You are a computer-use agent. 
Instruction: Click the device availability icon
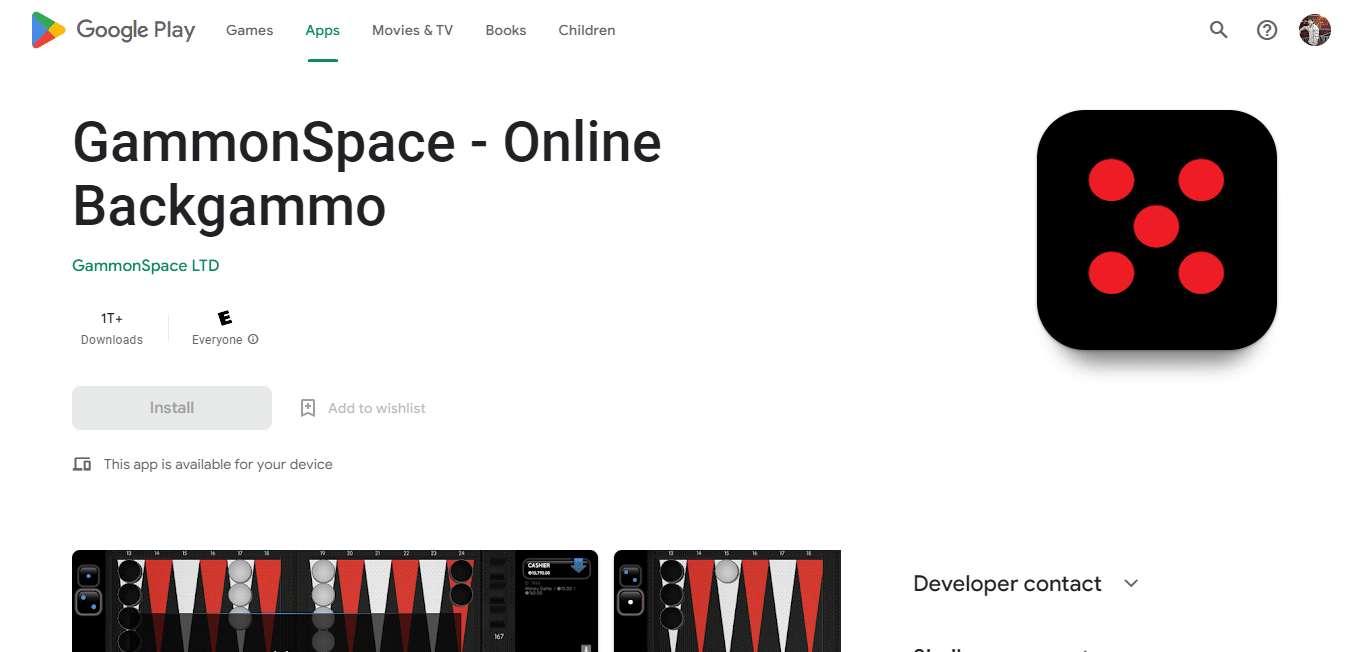click(x=82, y=464)
